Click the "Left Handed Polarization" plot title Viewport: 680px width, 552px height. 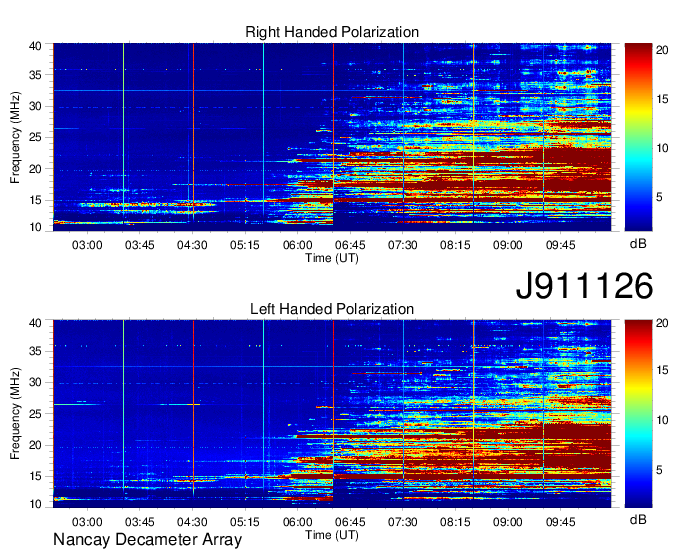[332, 309]
